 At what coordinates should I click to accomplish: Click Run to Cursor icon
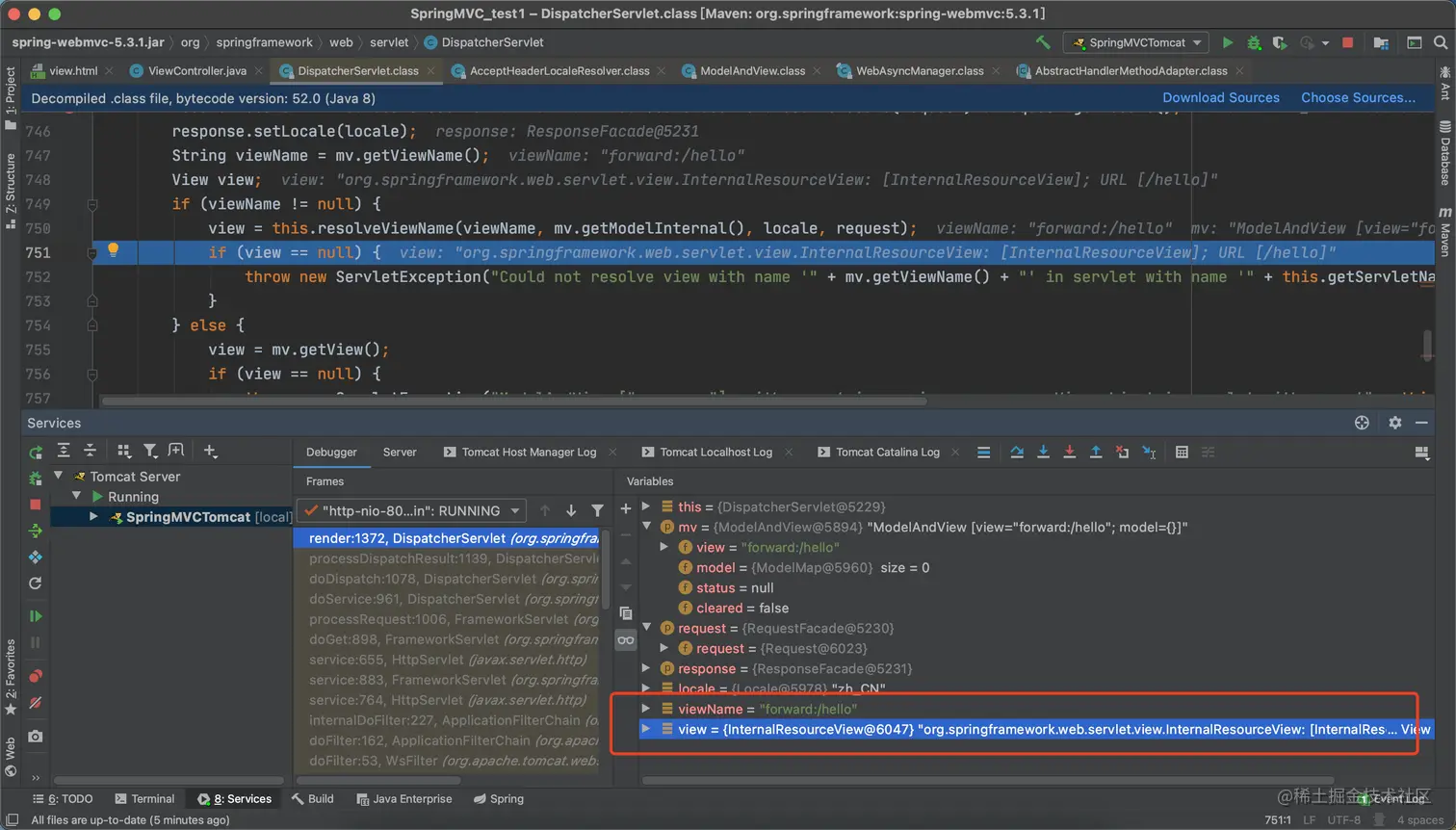tap(1149, 452)
